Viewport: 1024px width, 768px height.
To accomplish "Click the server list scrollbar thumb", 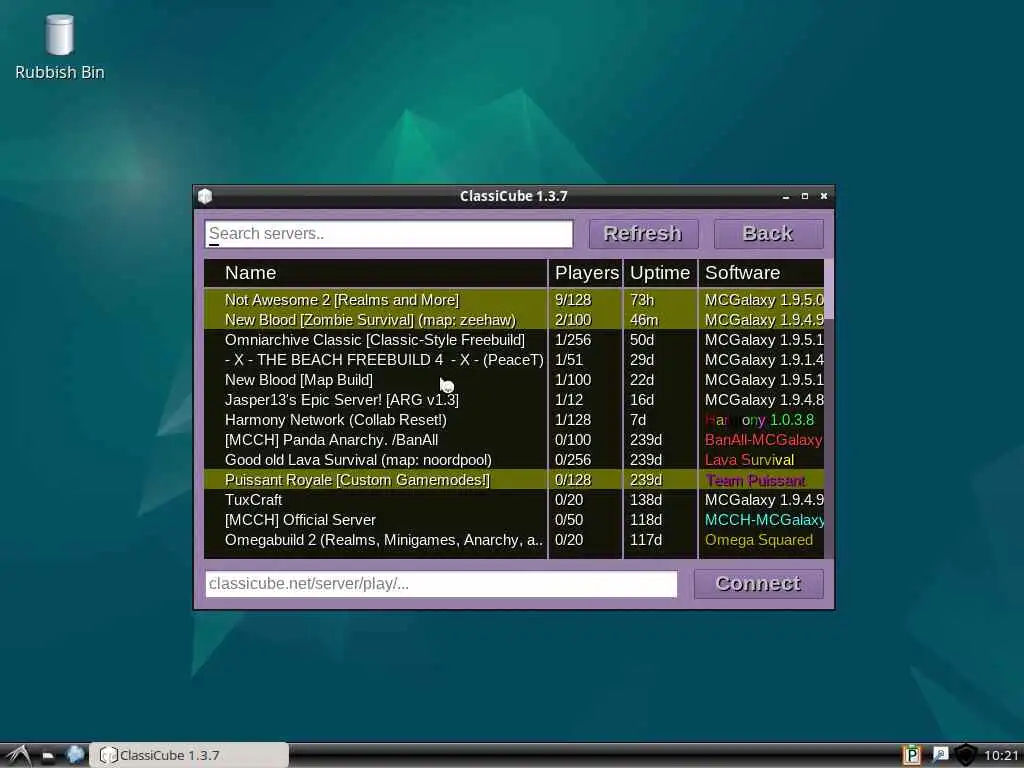I will tap(829, 289).
